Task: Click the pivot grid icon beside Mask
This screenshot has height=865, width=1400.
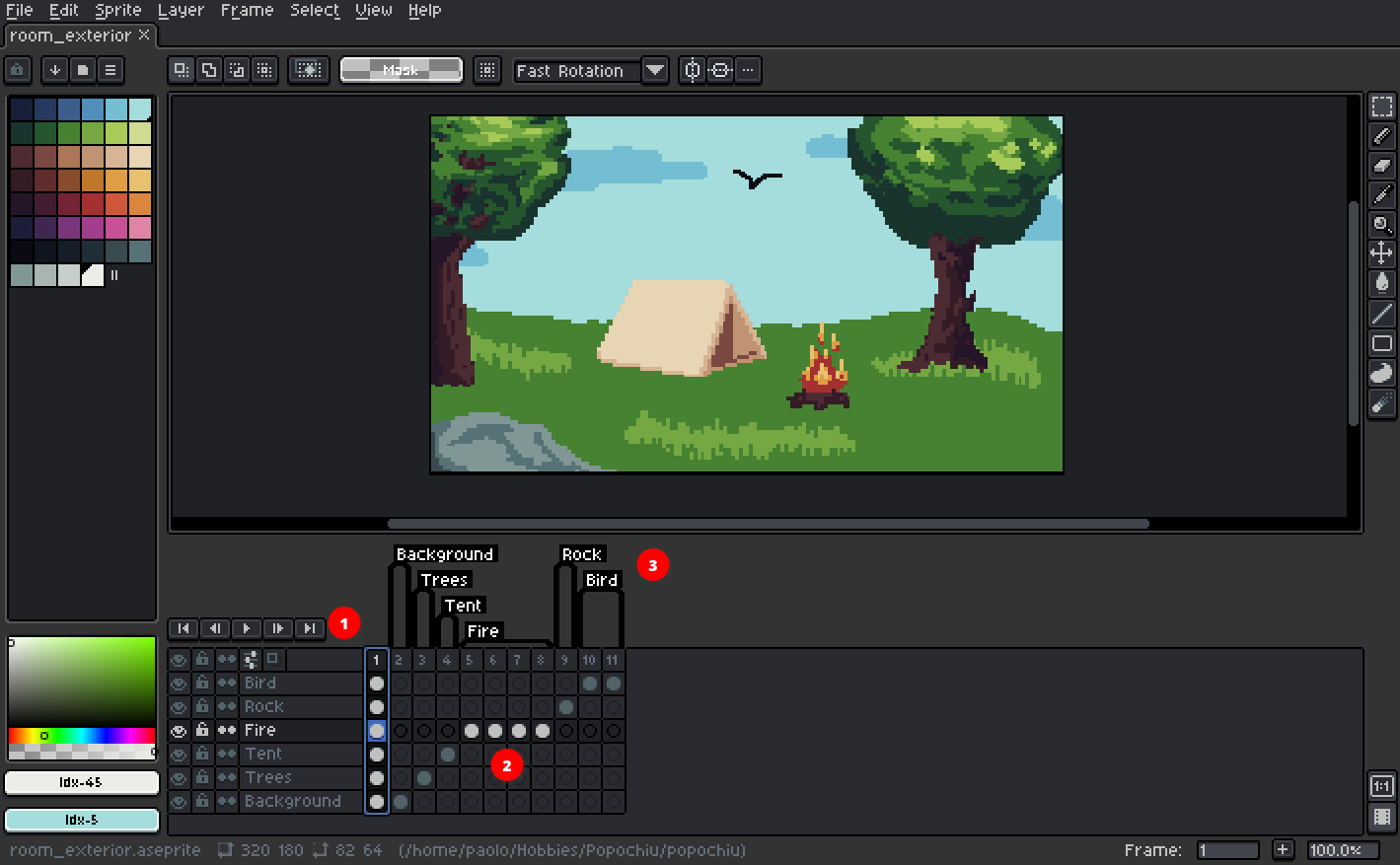Action: [x=487, y=70]
